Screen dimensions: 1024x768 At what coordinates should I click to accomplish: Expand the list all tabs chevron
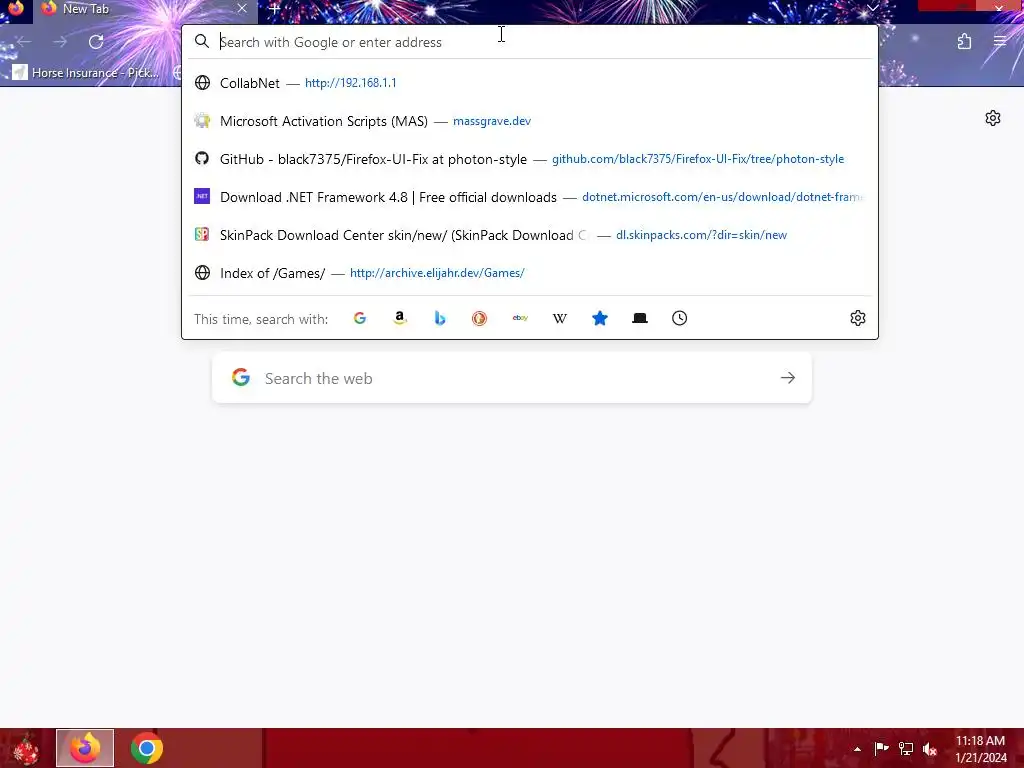click(x=872, y=8)
